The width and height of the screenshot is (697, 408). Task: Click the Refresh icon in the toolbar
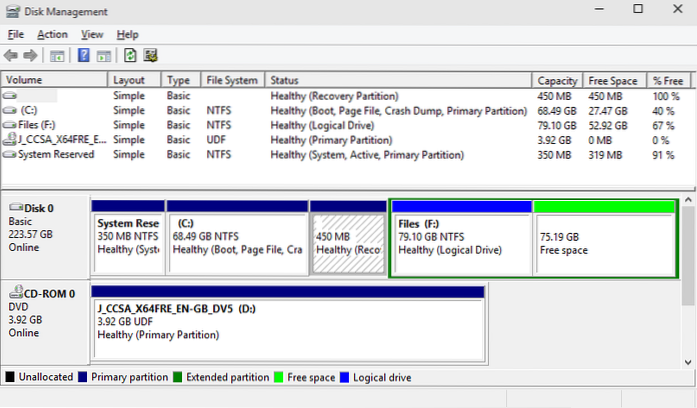(131, 54)
